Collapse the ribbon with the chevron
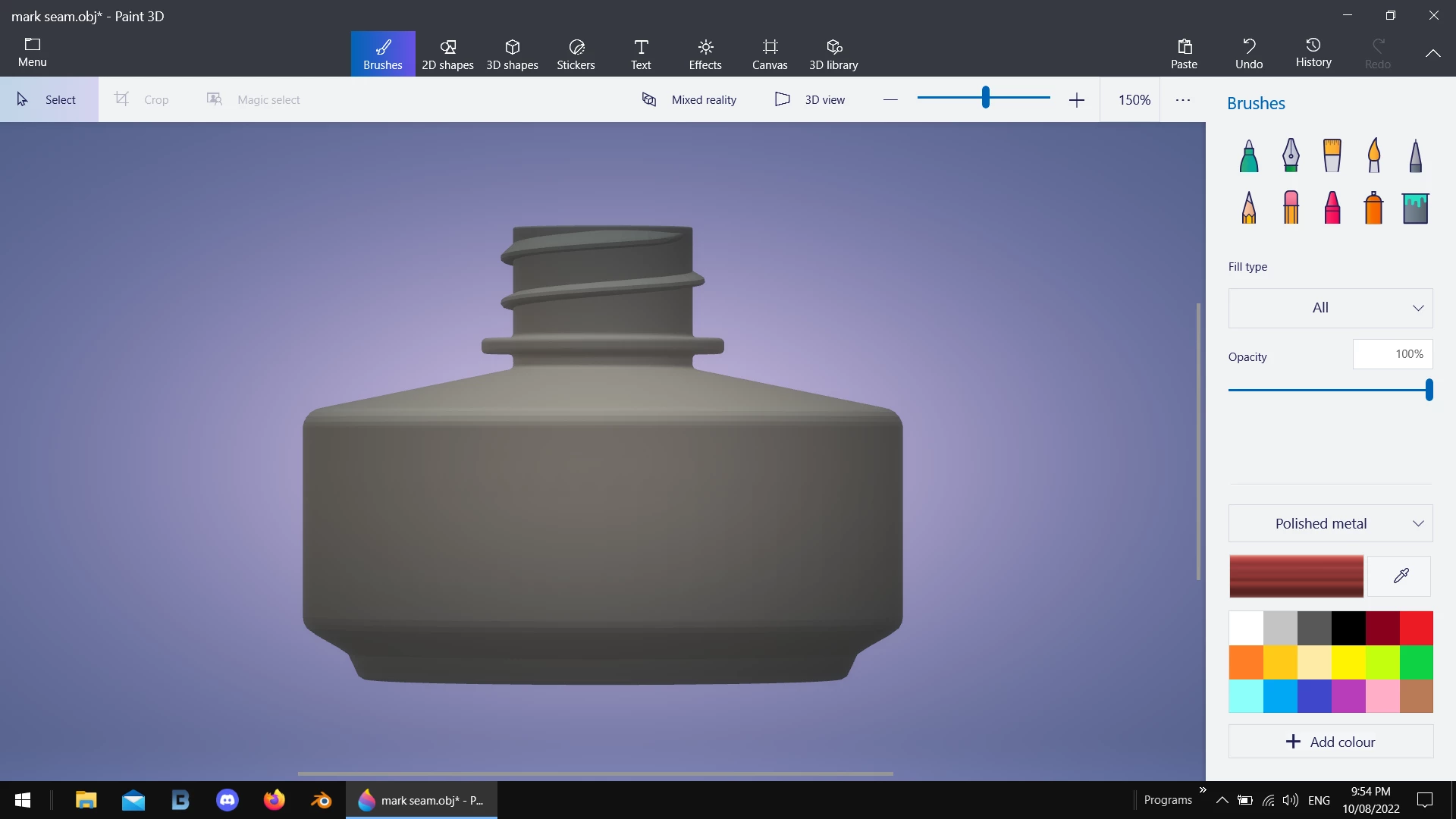1456x819 pixels. click(1432, 53)
